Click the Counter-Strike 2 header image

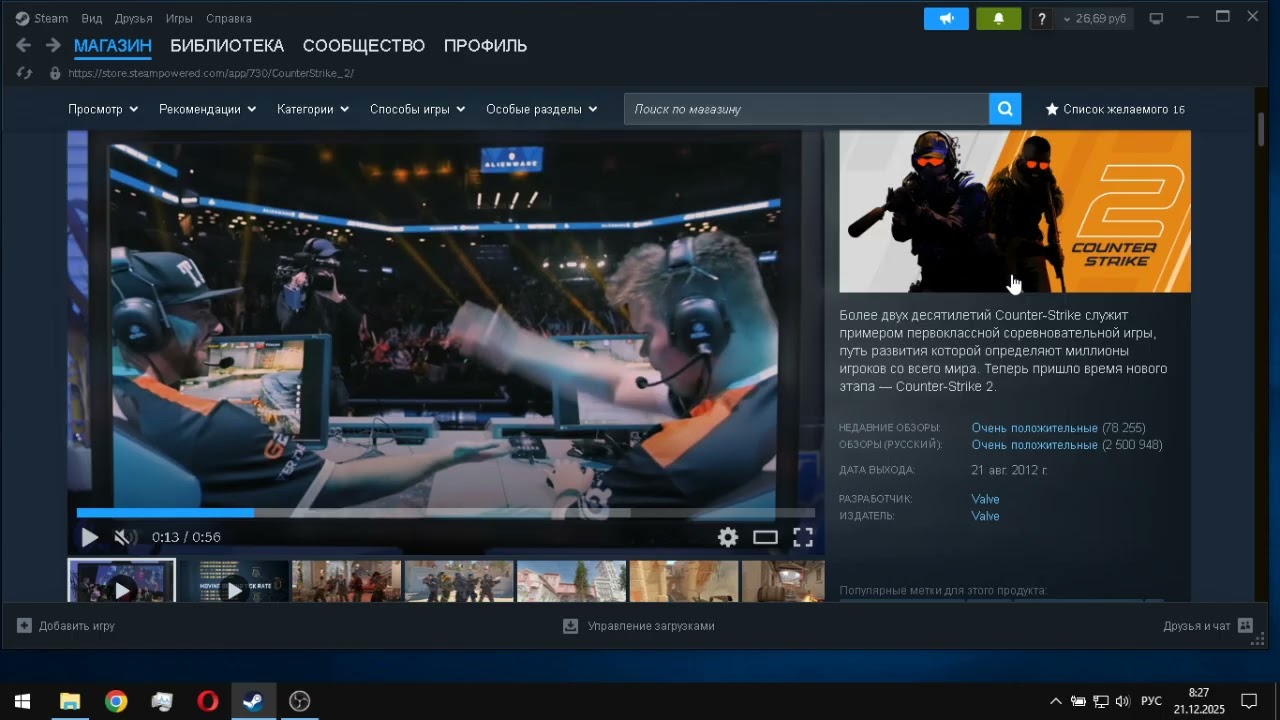1015,212
